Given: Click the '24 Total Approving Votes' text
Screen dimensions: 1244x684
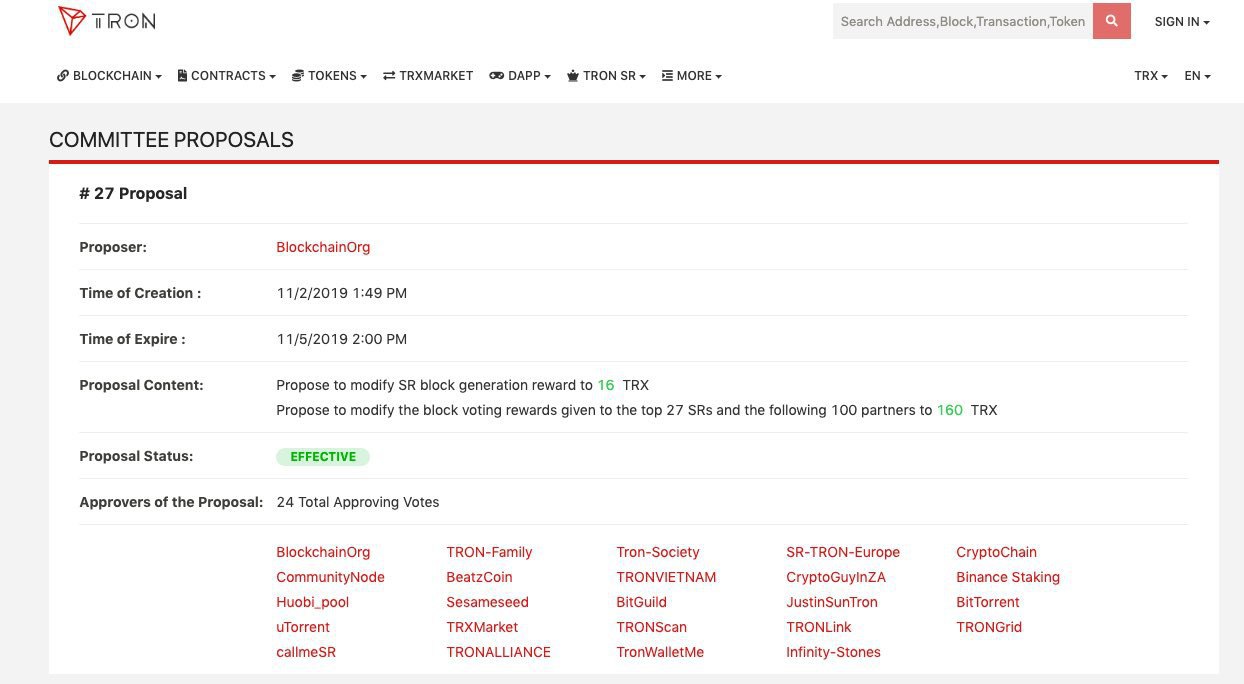Looking at the screenshot, I should click(358, 502).
